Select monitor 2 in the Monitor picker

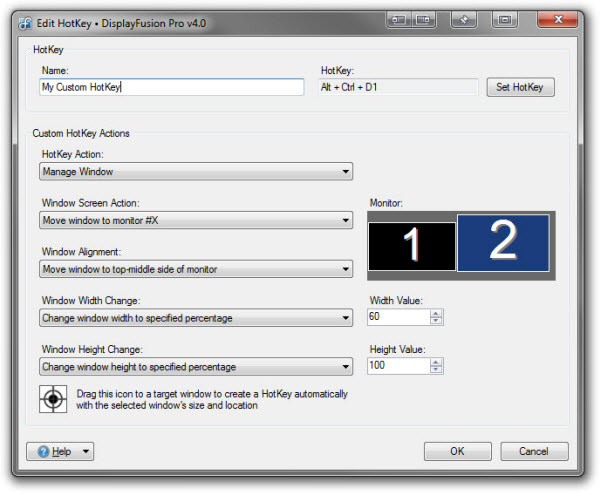[502, 243]
